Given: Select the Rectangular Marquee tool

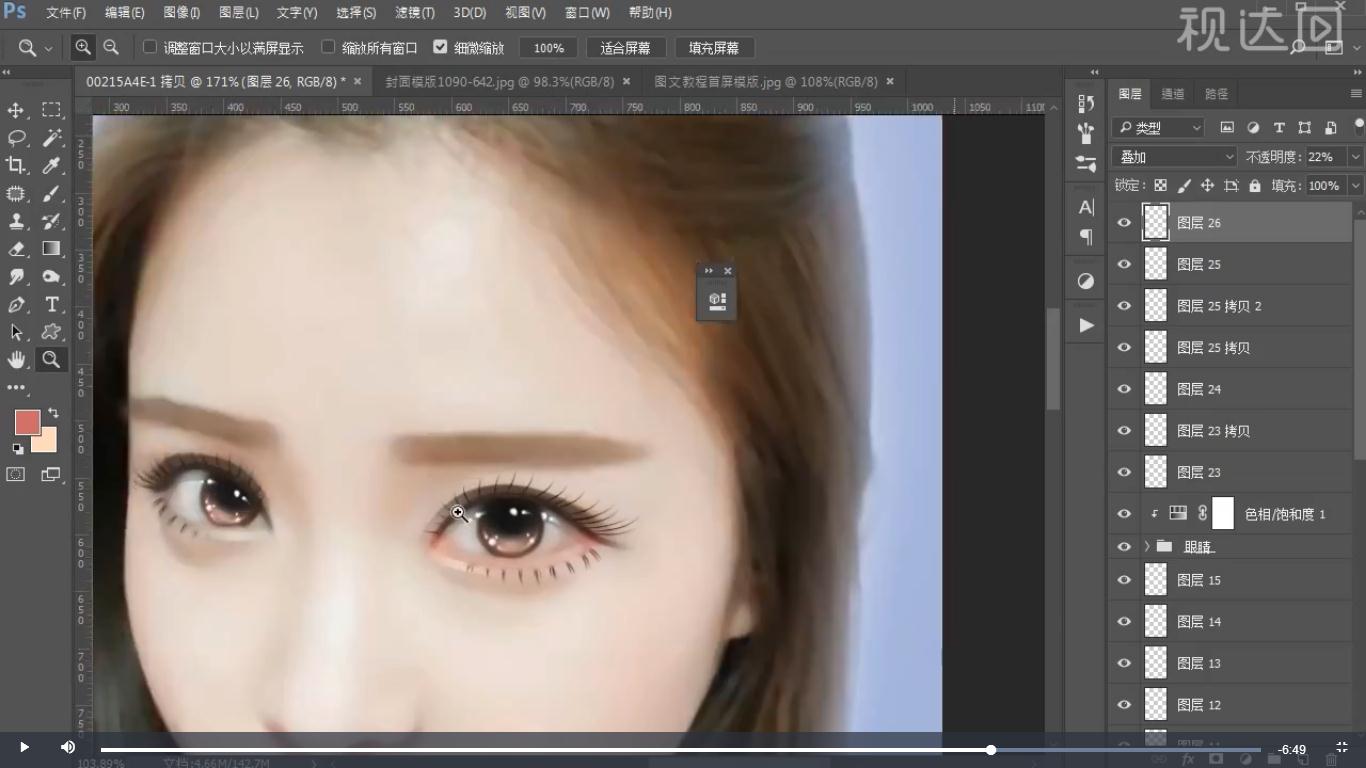Looking at the screenshot, I should click(x=51, y=110).
